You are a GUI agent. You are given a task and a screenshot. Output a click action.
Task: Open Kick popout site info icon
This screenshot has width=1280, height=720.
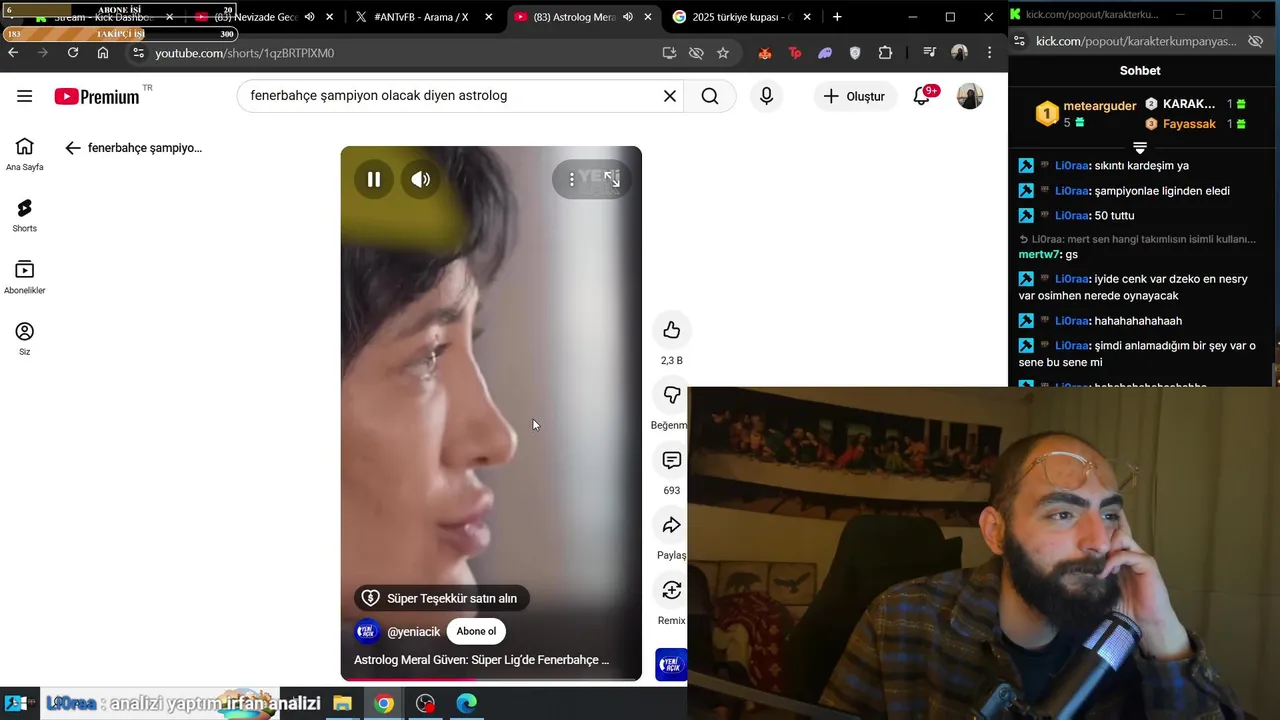click(1019, 41)
